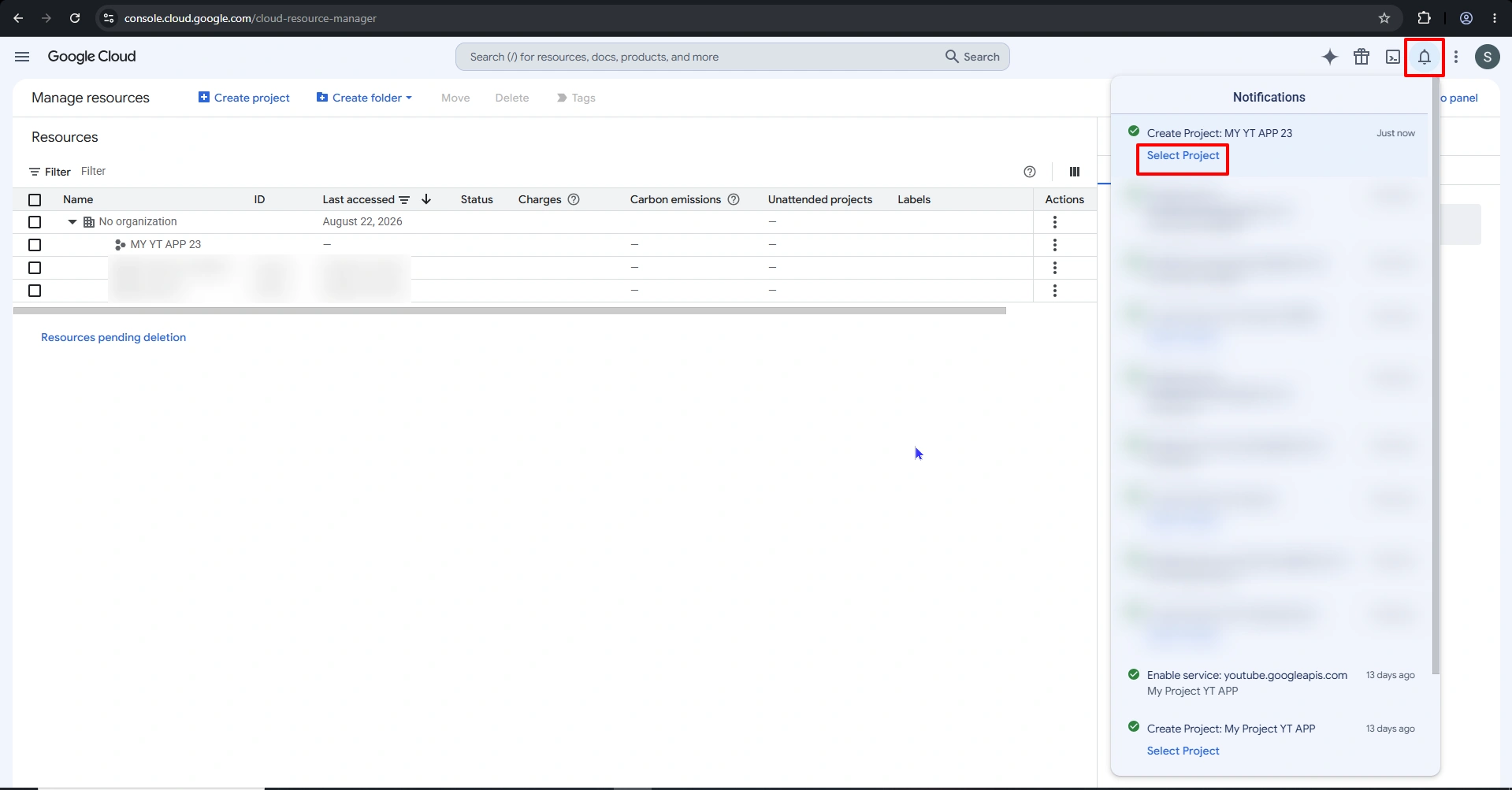
Task: Select the MY YT APP 23 project name
Action: point(165,244)
